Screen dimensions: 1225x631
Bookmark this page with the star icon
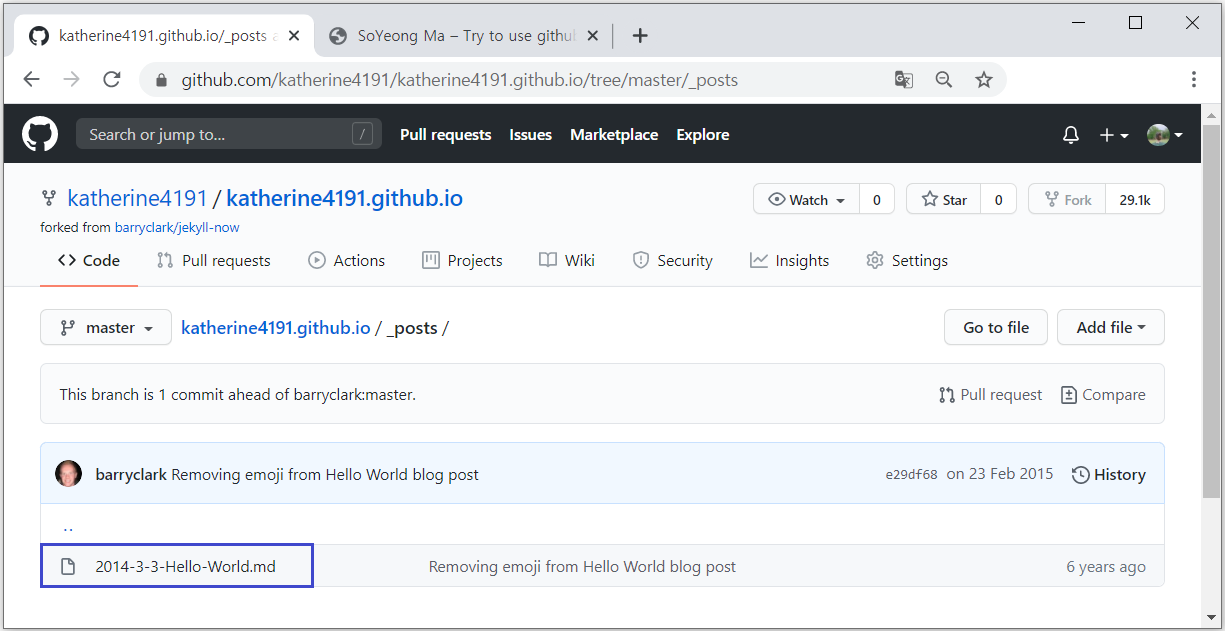[984, 80]
